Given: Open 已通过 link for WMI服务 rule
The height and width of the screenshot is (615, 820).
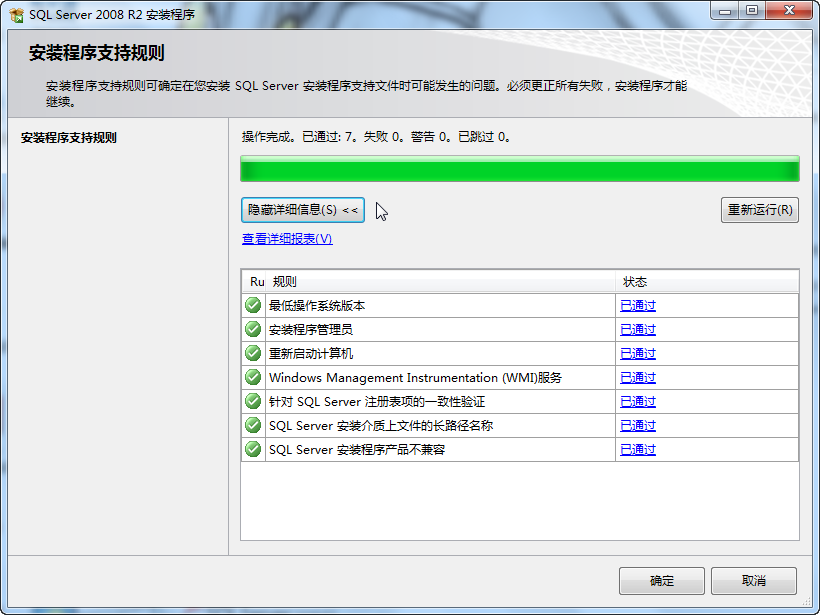Looking at the screenshot, I should (637, 378).
